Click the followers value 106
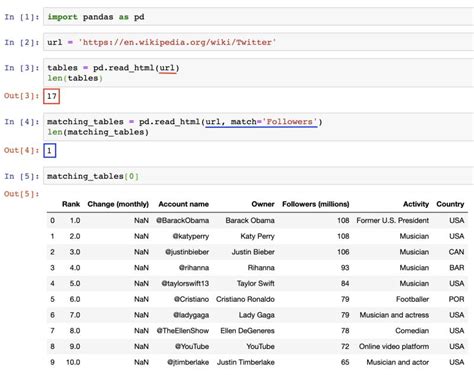Screen dimensions: 474x375 point(343,252)
